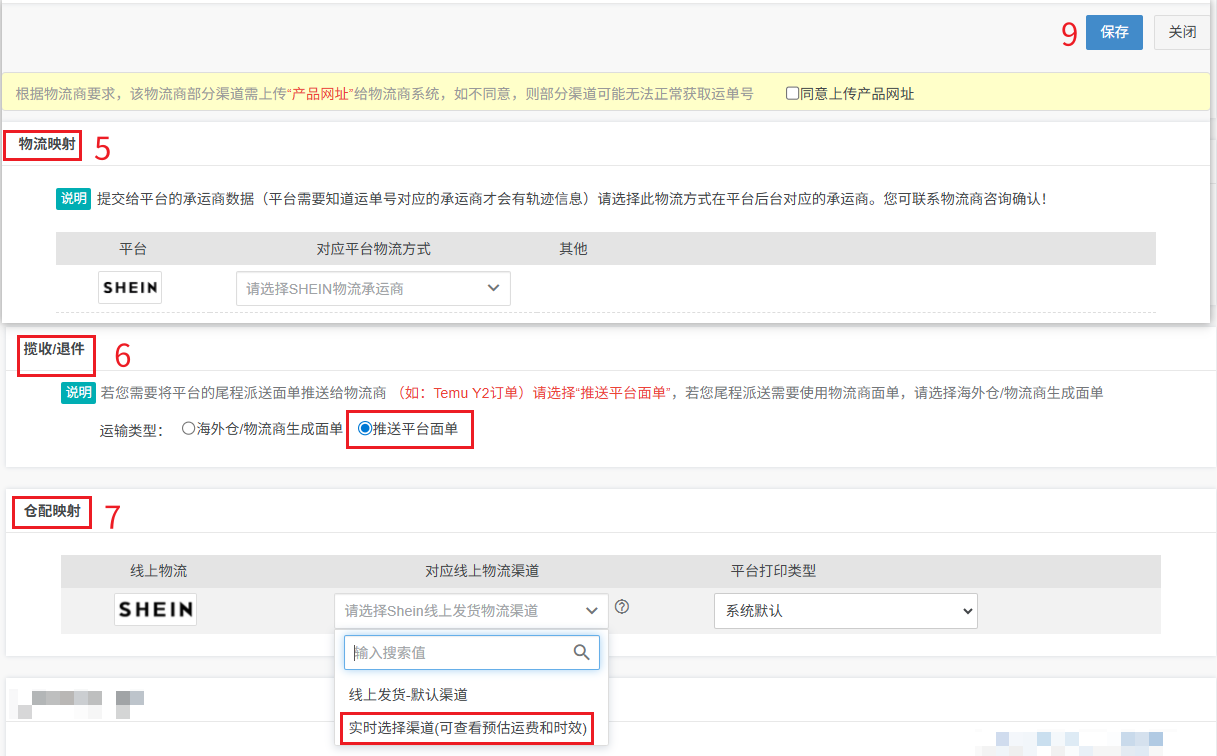Select the 海外仓/物流商生成面单 radio option

pyautogui.click(x=188, y=429)
